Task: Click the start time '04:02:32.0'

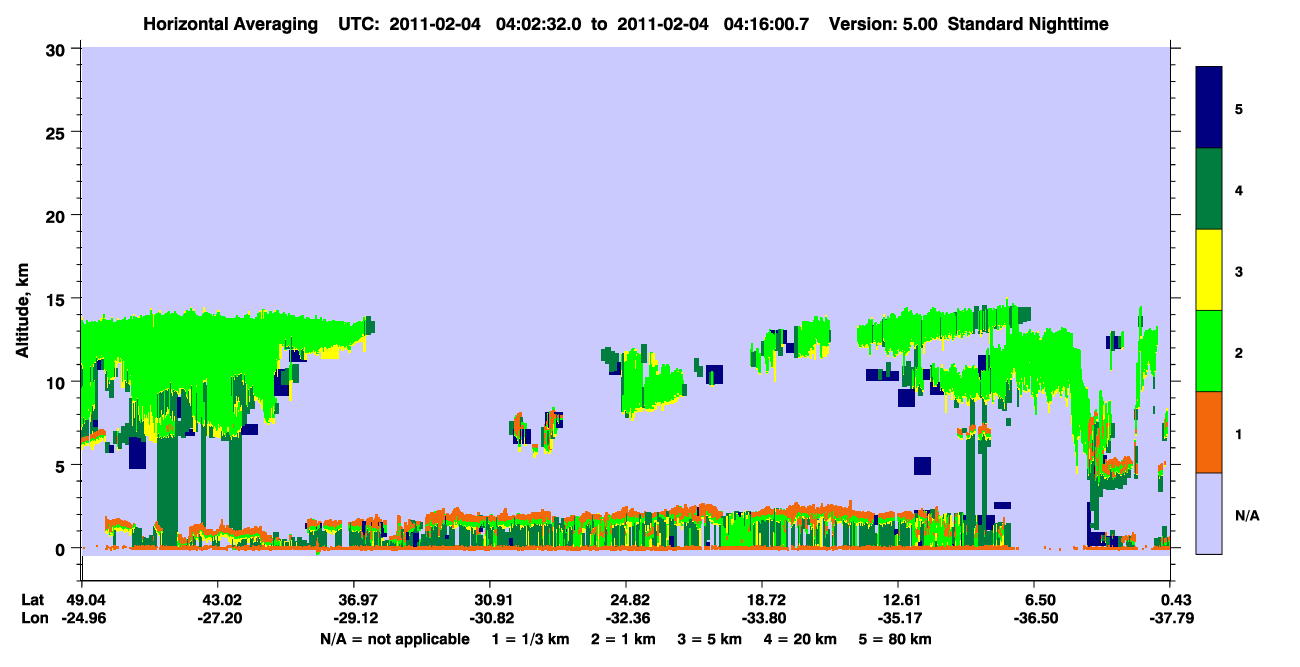Action: click(x=536, y=23)
